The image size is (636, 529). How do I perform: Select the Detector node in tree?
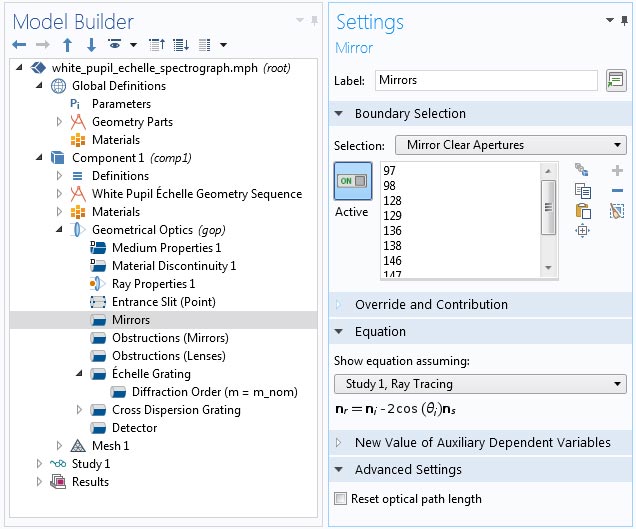click(x=134, y=428)
